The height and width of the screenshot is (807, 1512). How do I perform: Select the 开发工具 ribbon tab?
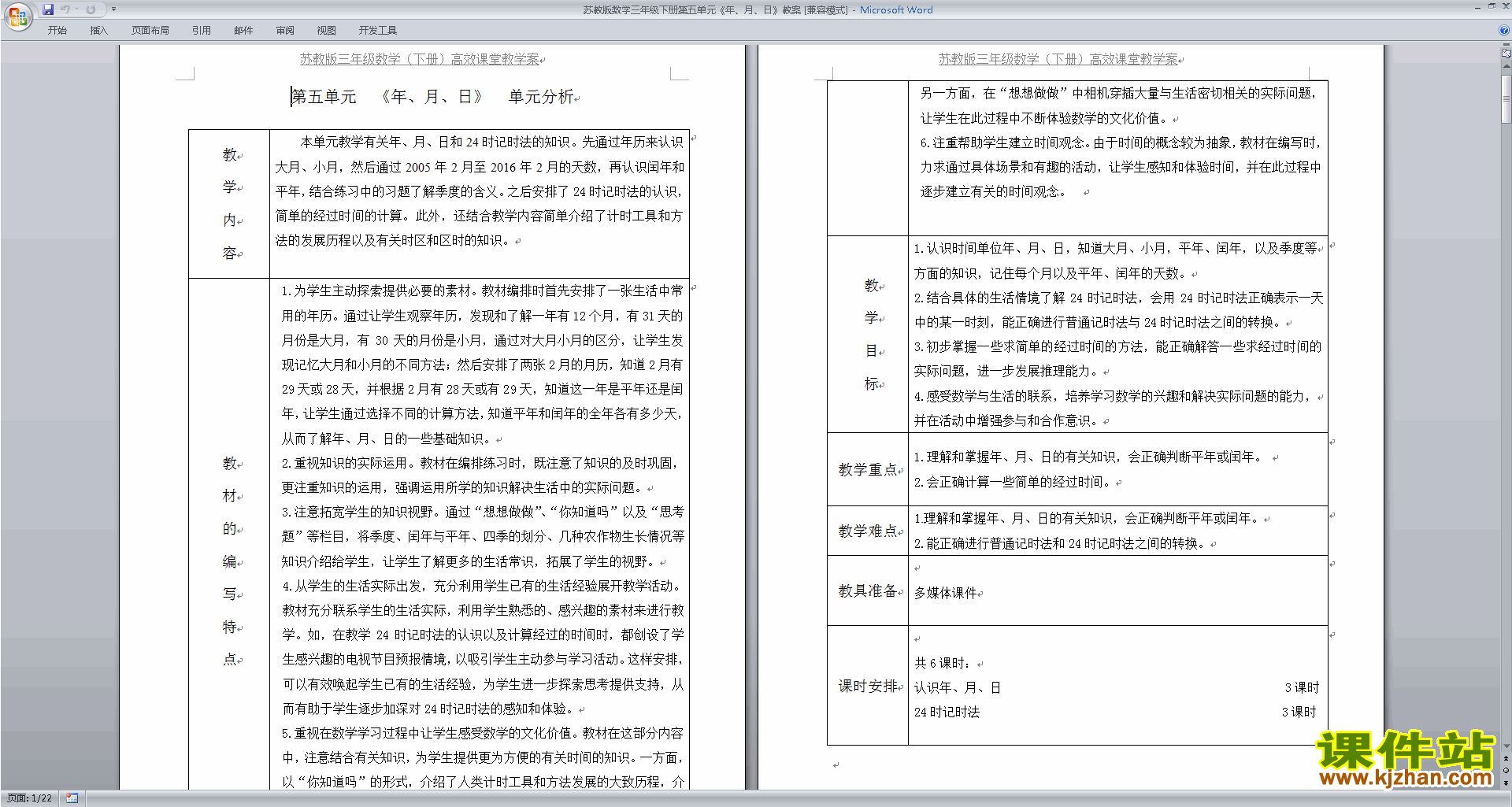(x=377, y=30)
